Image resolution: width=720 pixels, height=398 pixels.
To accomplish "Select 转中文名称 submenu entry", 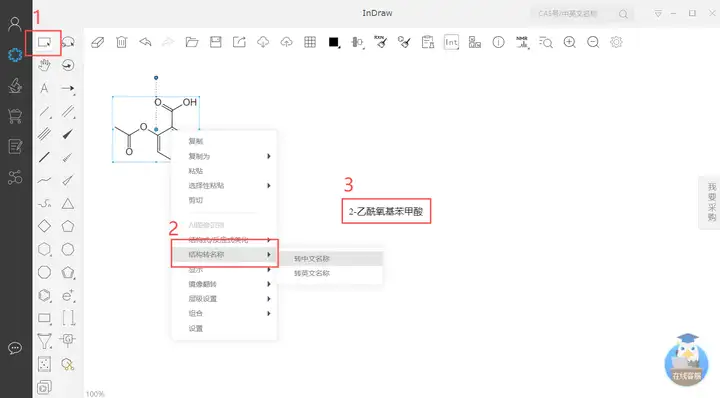I will pos(331,258).
